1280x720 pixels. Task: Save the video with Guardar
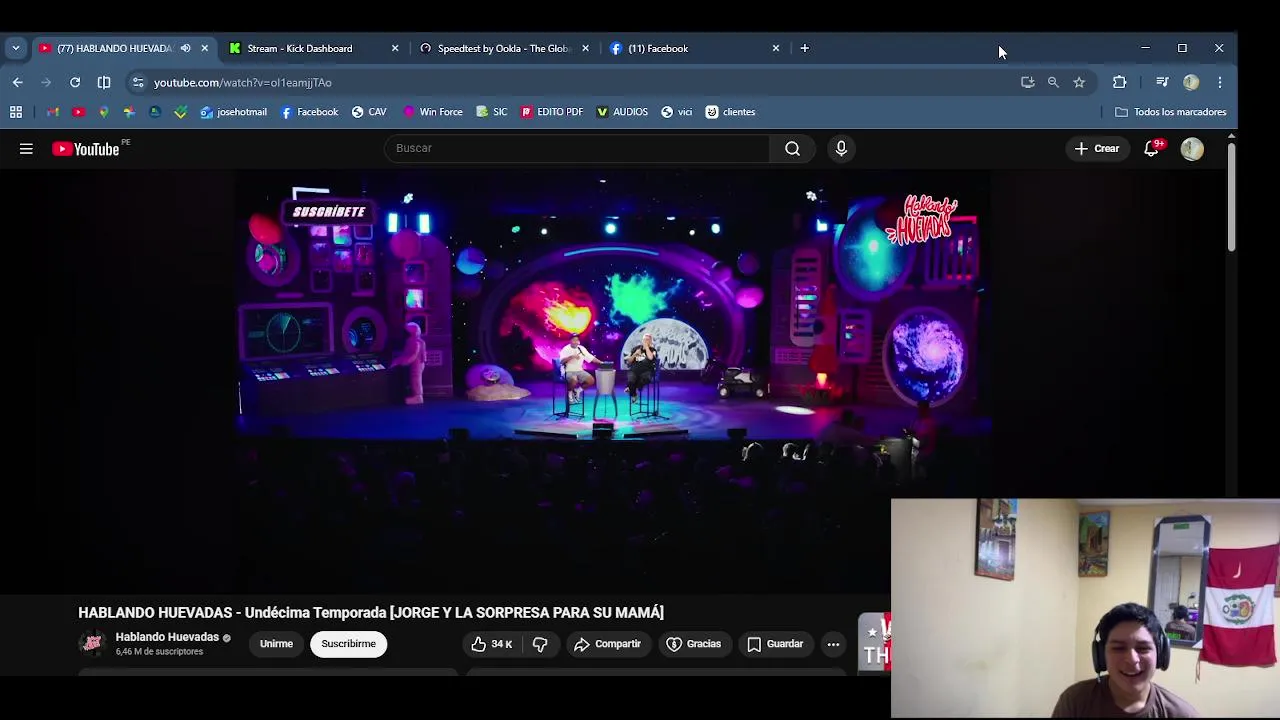(775, 644)
